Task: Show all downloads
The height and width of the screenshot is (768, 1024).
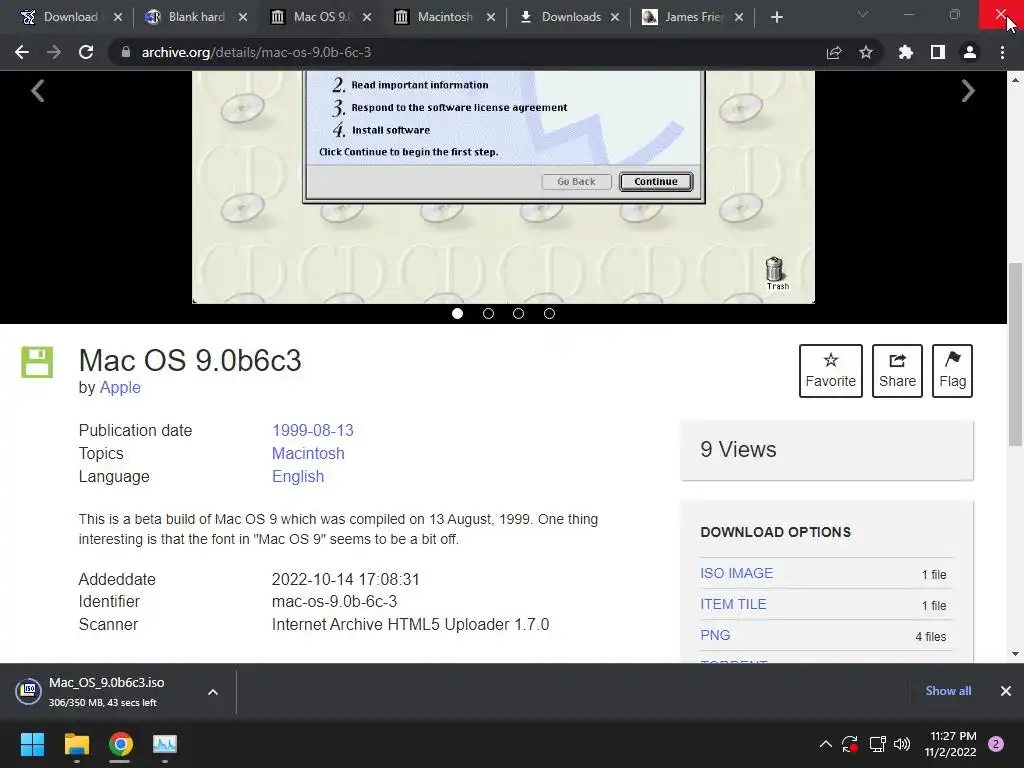Action: point(948,691)
